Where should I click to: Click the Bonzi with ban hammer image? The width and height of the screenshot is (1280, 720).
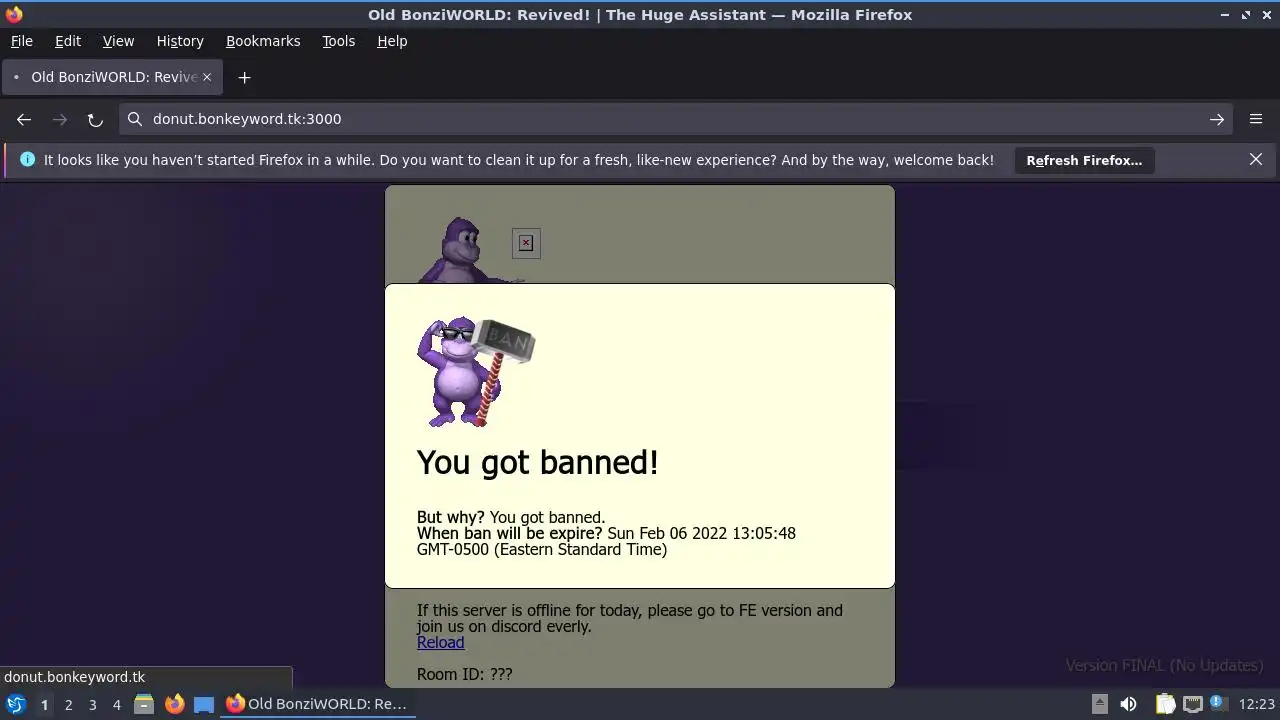pos(476,372)
